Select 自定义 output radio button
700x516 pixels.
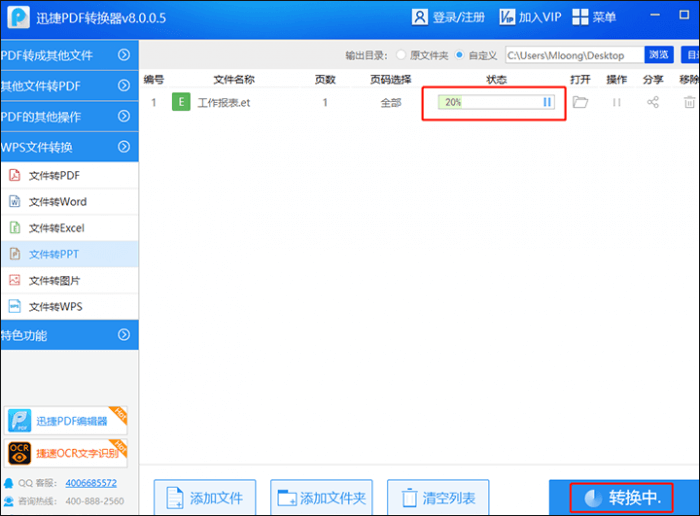pyautogui.click(x=459, y=55)
